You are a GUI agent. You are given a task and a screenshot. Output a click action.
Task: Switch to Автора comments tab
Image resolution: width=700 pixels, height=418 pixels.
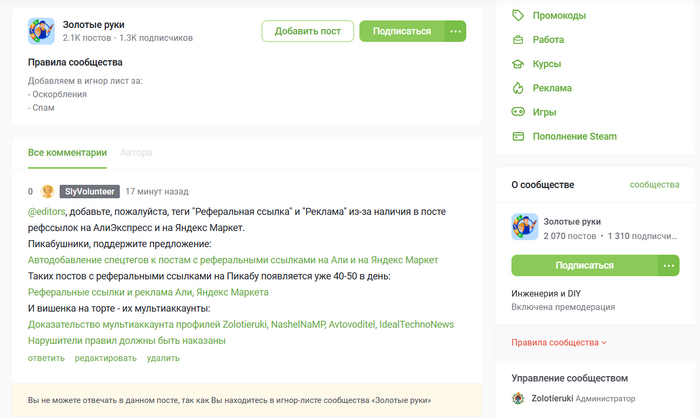[x=136, y=153]
